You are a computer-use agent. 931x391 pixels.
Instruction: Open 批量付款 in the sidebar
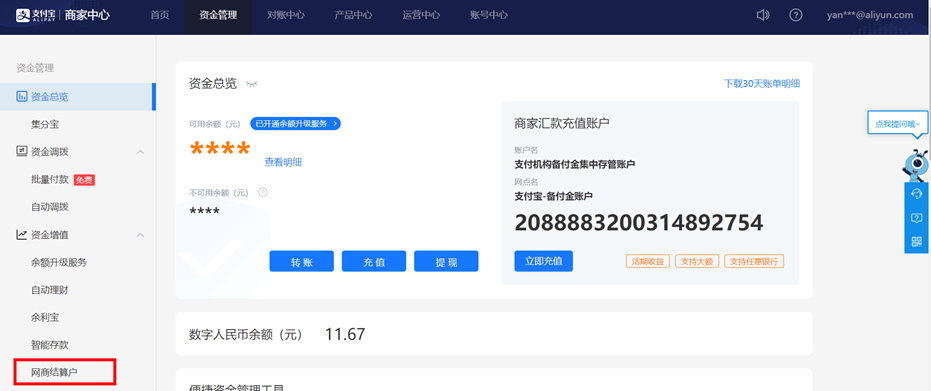point(50,179)
